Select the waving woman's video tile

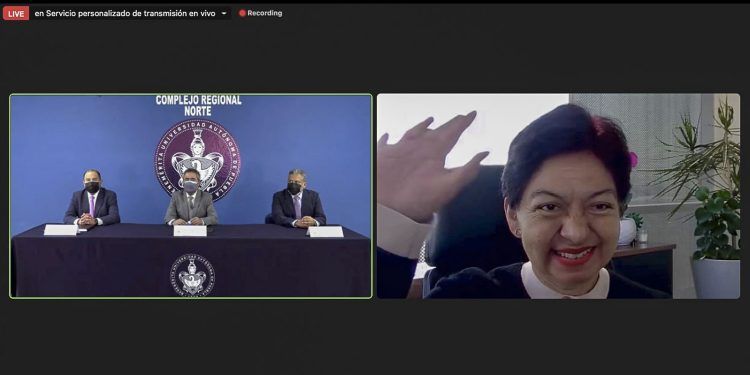click(x=558, y=196)
